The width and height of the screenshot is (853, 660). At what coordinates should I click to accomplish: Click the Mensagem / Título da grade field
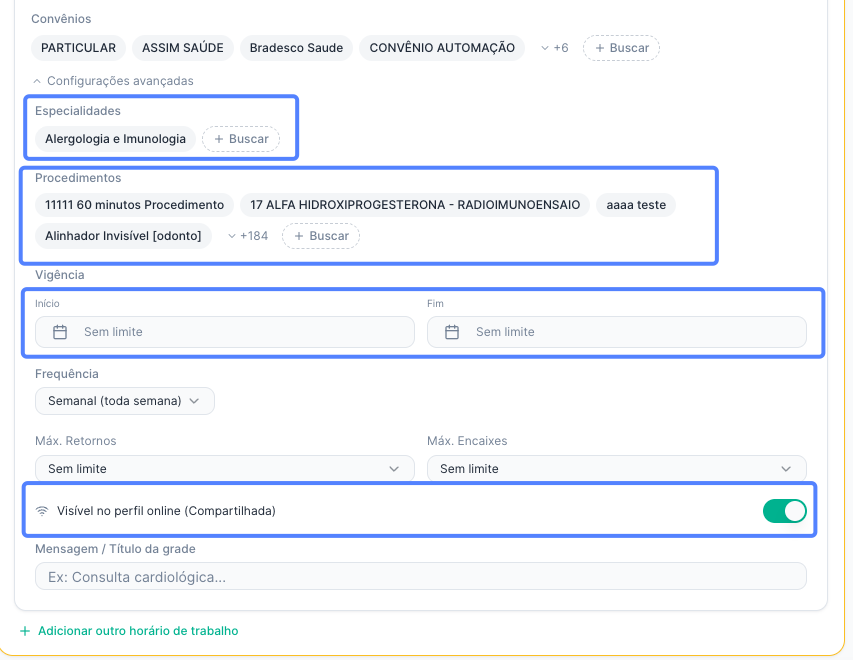(421, 576)
